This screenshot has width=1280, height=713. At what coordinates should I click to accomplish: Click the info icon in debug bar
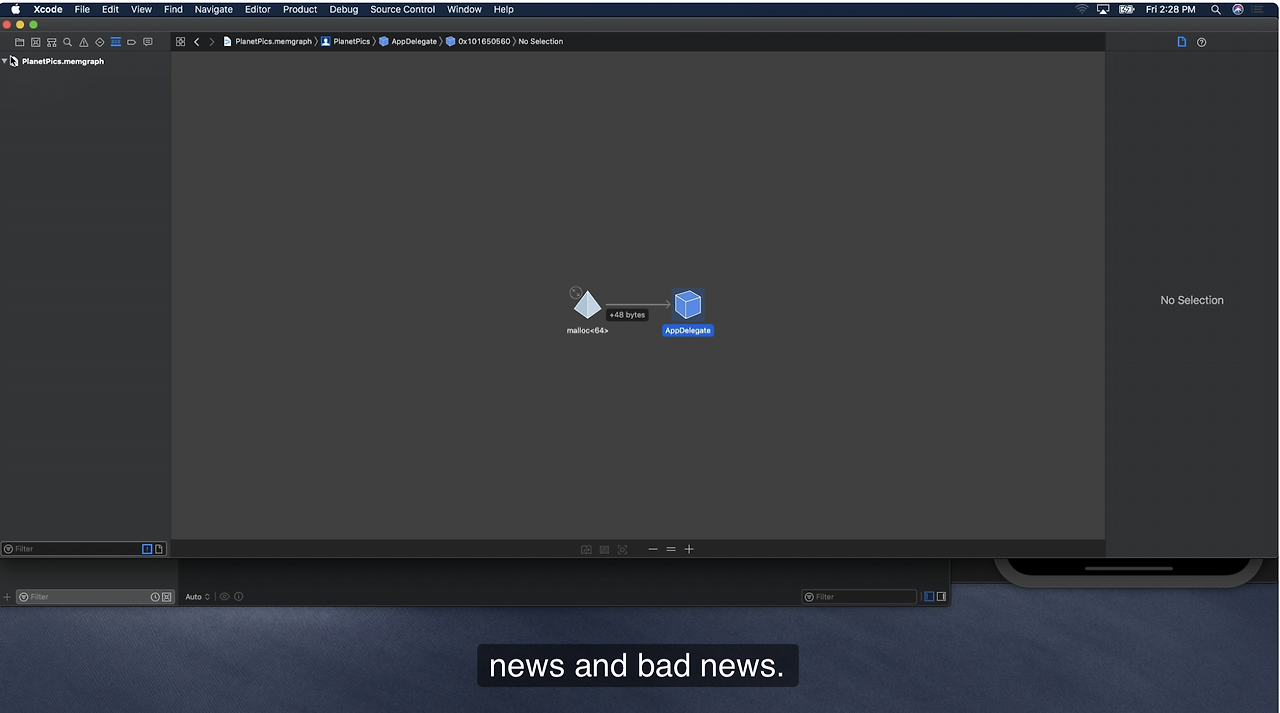pyautogui.click(x=238, y=597)
